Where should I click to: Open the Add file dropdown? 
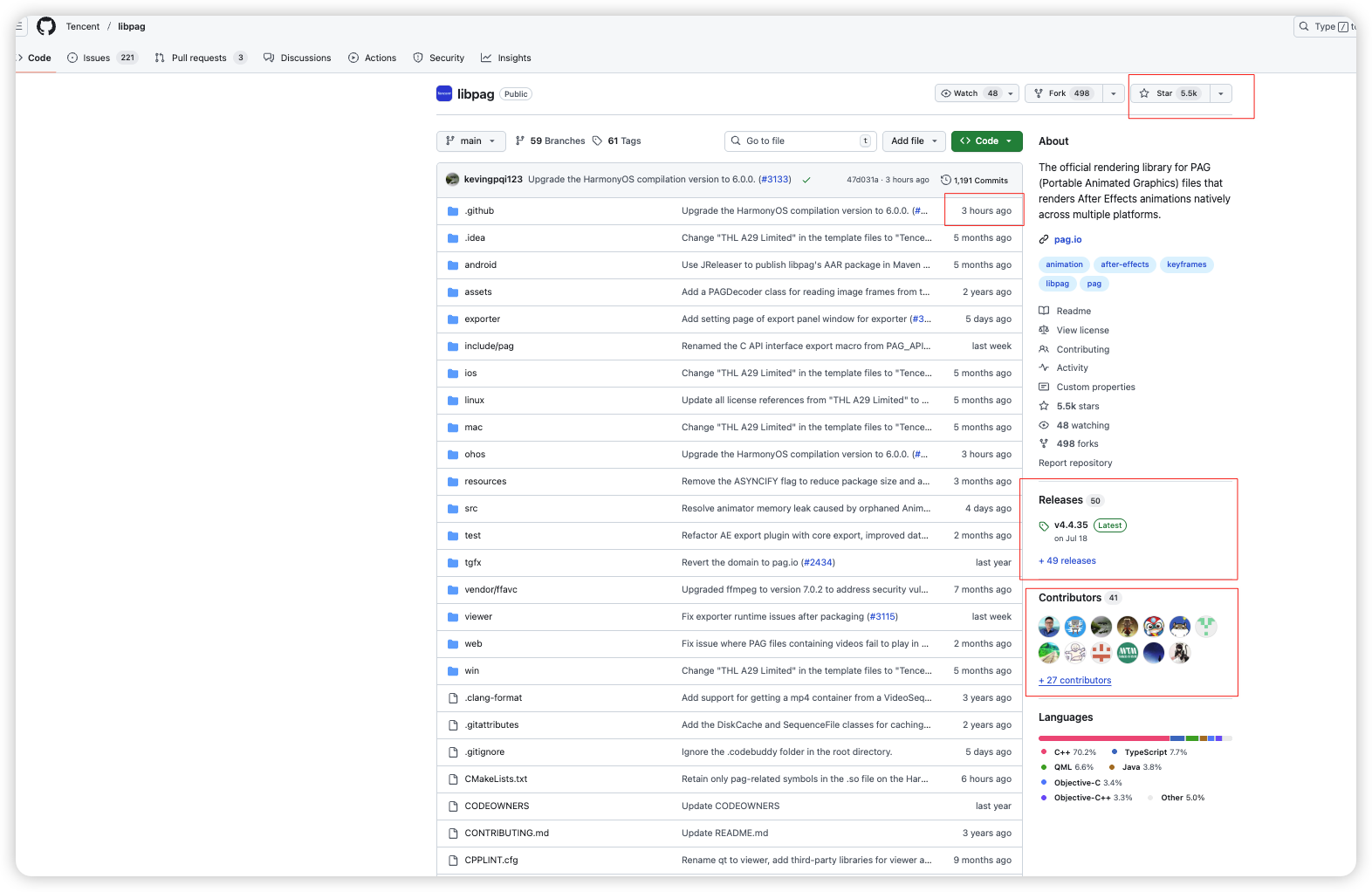click(x=915, y=141)
